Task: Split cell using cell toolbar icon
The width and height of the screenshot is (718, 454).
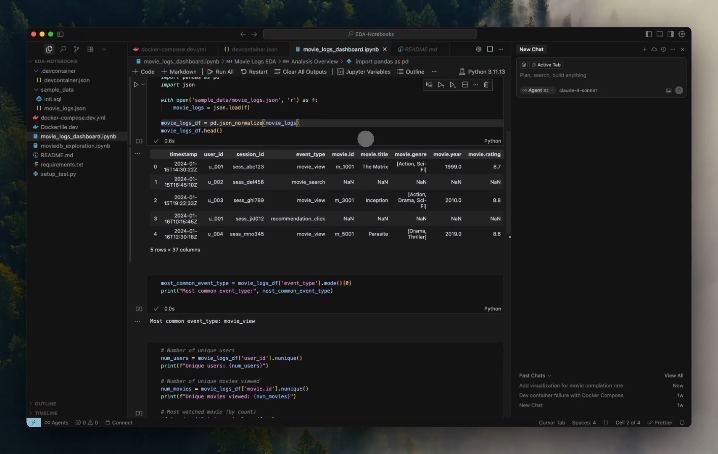Action: [465, 85]
